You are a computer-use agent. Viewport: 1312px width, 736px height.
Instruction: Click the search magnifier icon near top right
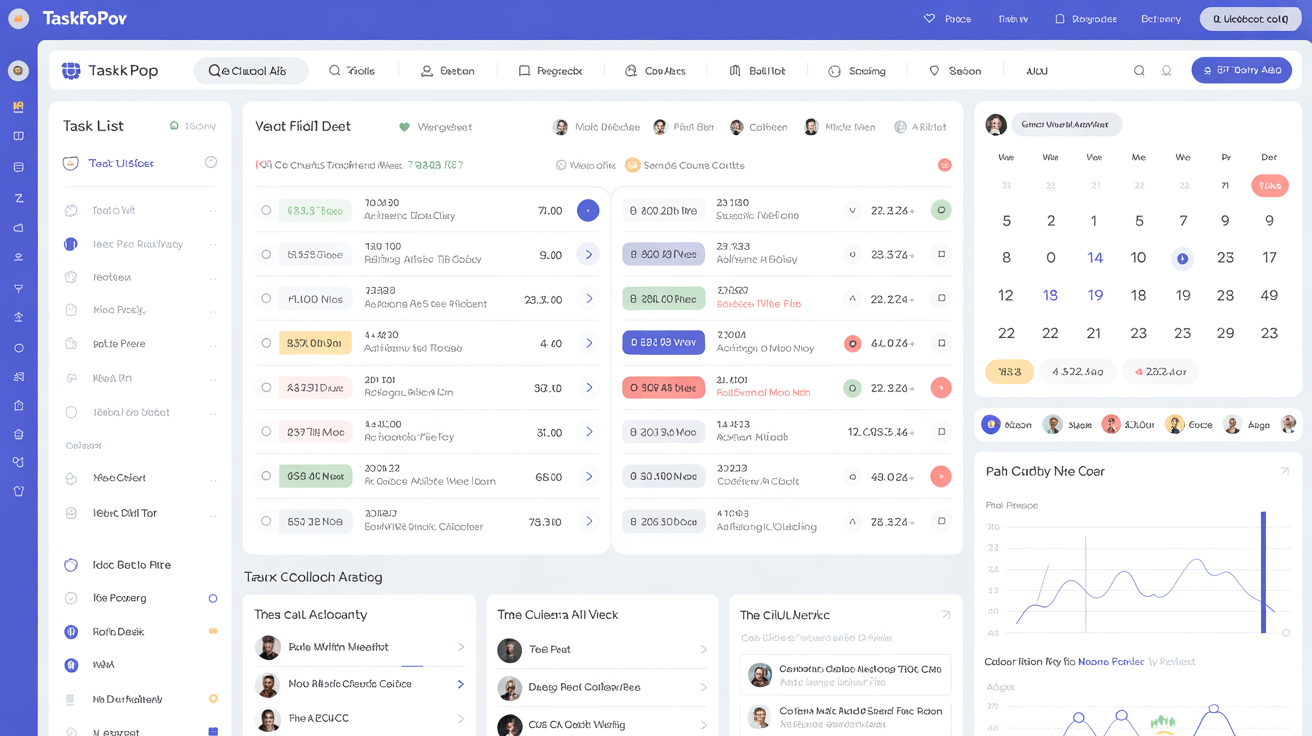[1139, 70]
